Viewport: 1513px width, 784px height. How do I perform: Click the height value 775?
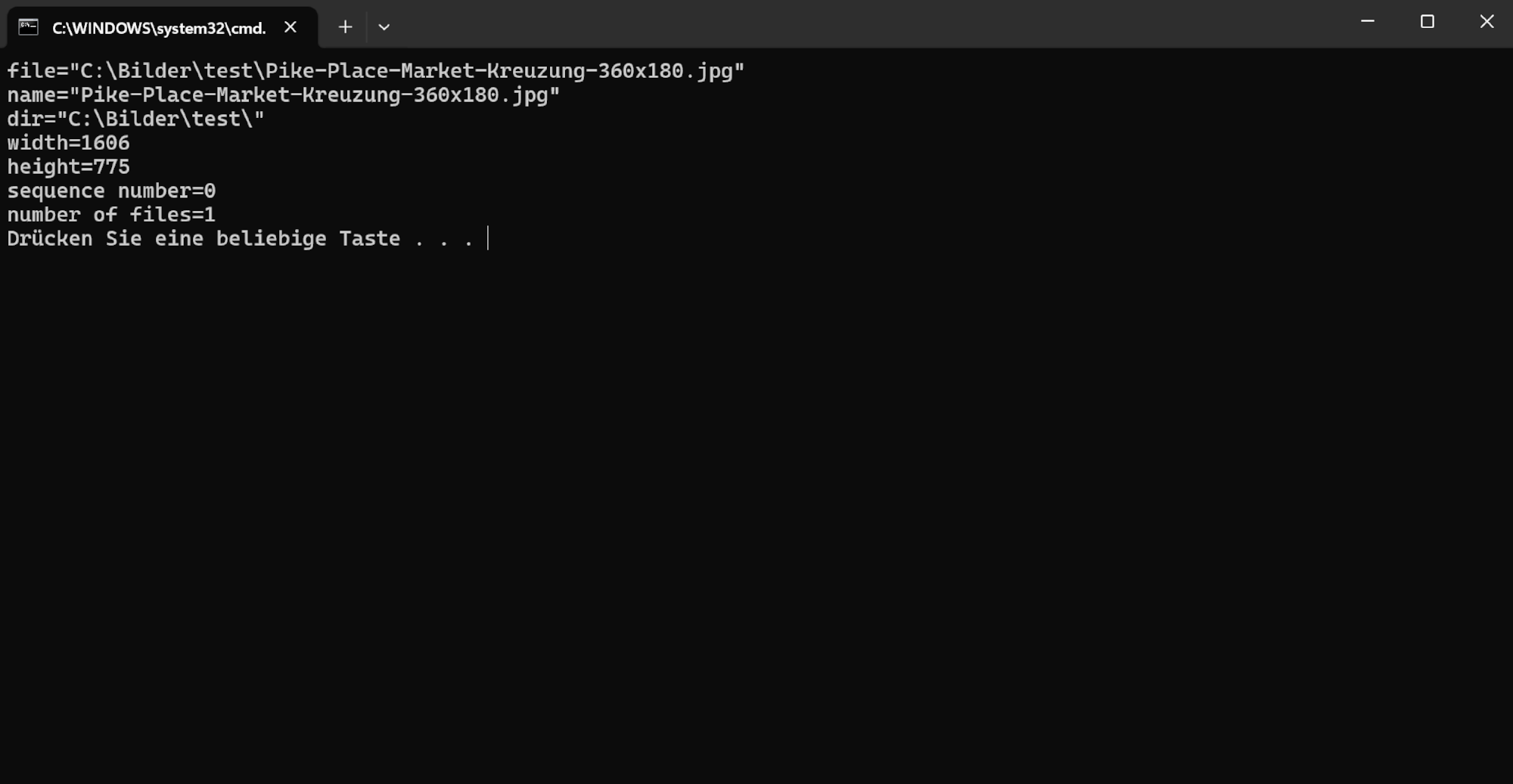111,167
